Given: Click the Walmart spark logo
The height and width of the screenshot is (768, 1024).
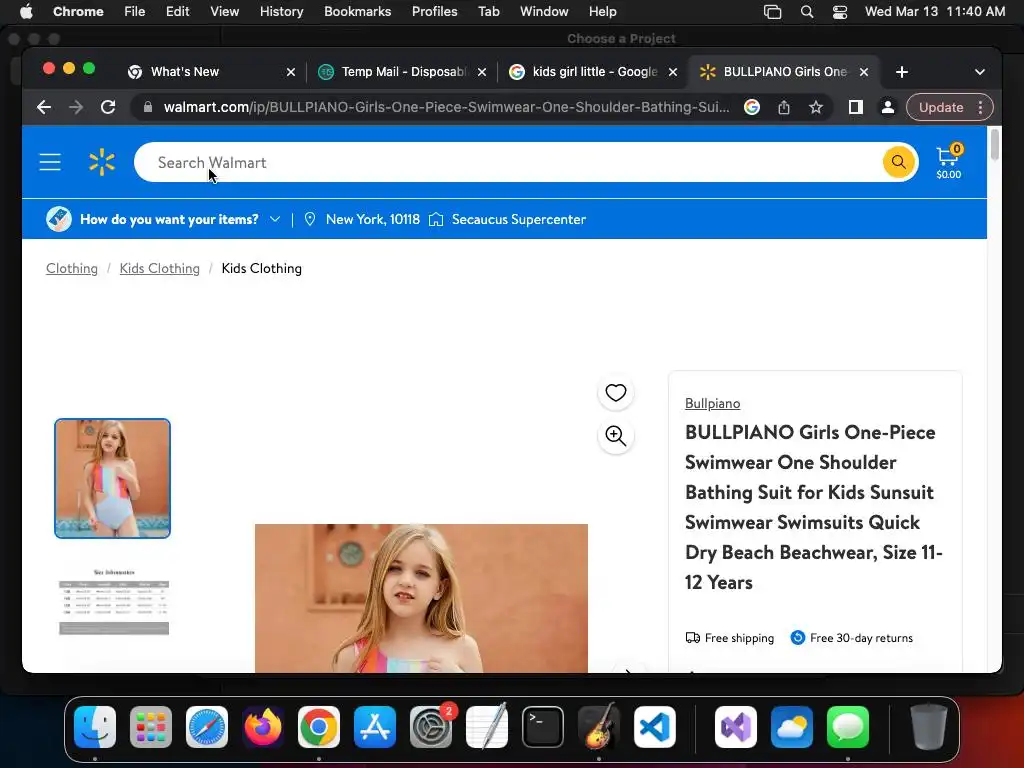Looking at the screenshot, I should click(102, 162).
